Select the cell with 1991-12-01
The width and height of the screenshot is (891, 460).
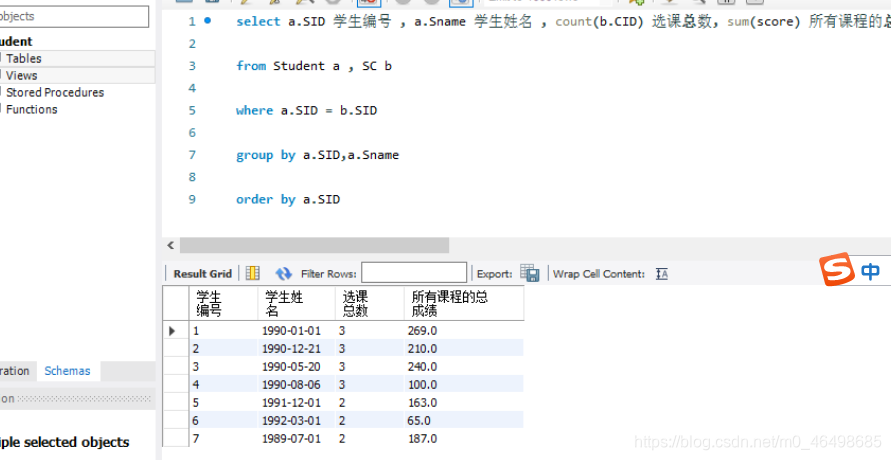297,403
